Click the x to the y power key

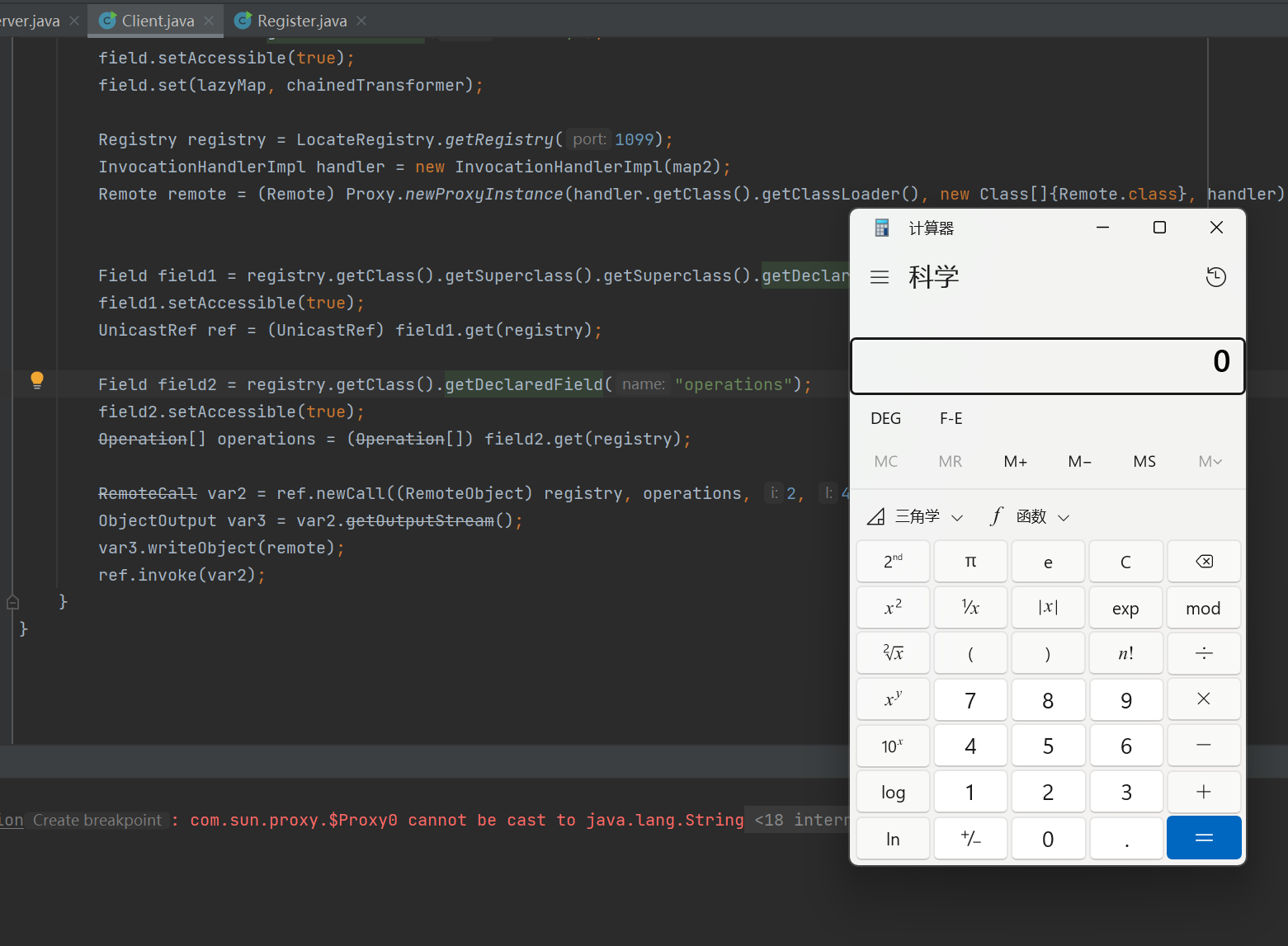pos(893,700)
